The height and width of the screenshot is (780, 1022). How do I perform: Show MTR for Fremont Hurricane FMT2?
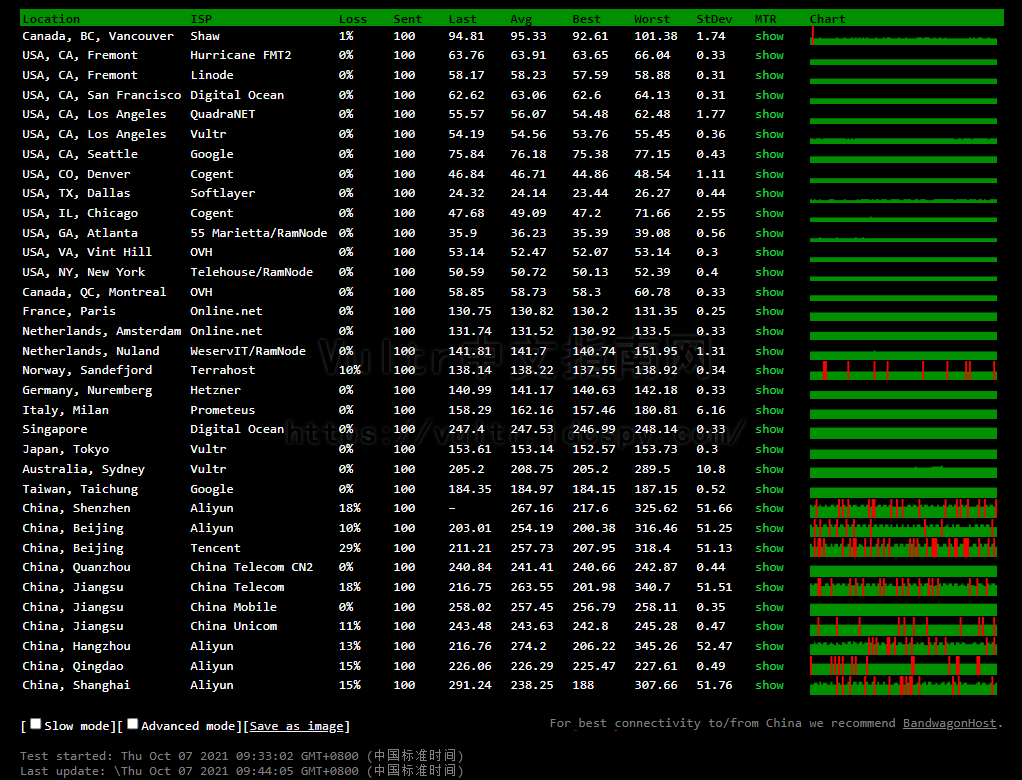769,55
